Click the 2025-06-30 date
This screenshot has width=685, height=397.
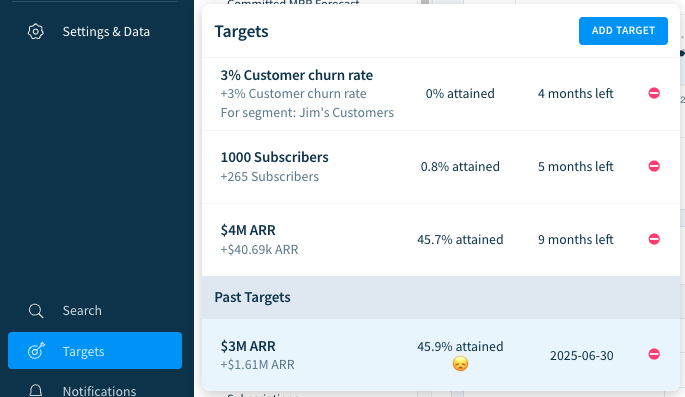click(x=581, y=356)
